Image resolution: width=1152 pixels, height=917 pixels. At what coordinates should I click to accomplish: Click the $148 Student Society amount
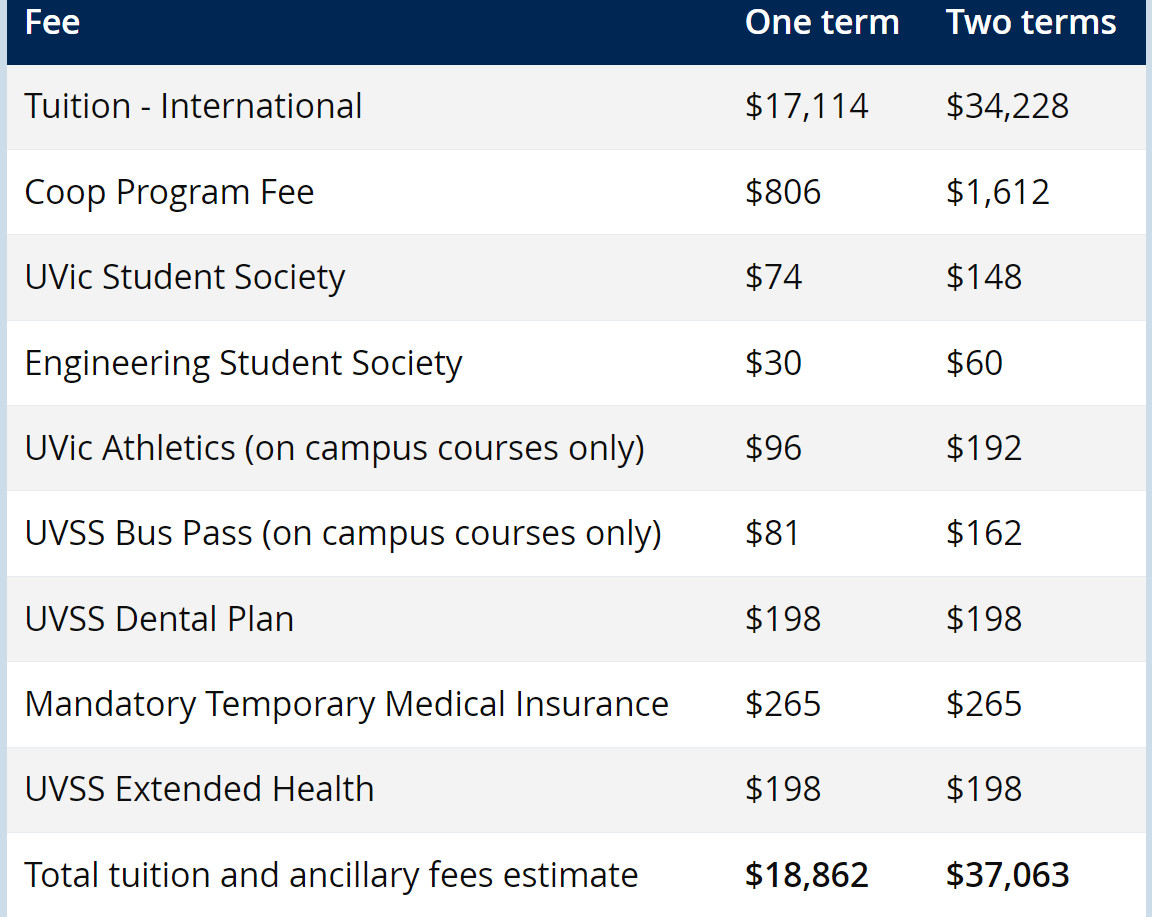point(983,277)
